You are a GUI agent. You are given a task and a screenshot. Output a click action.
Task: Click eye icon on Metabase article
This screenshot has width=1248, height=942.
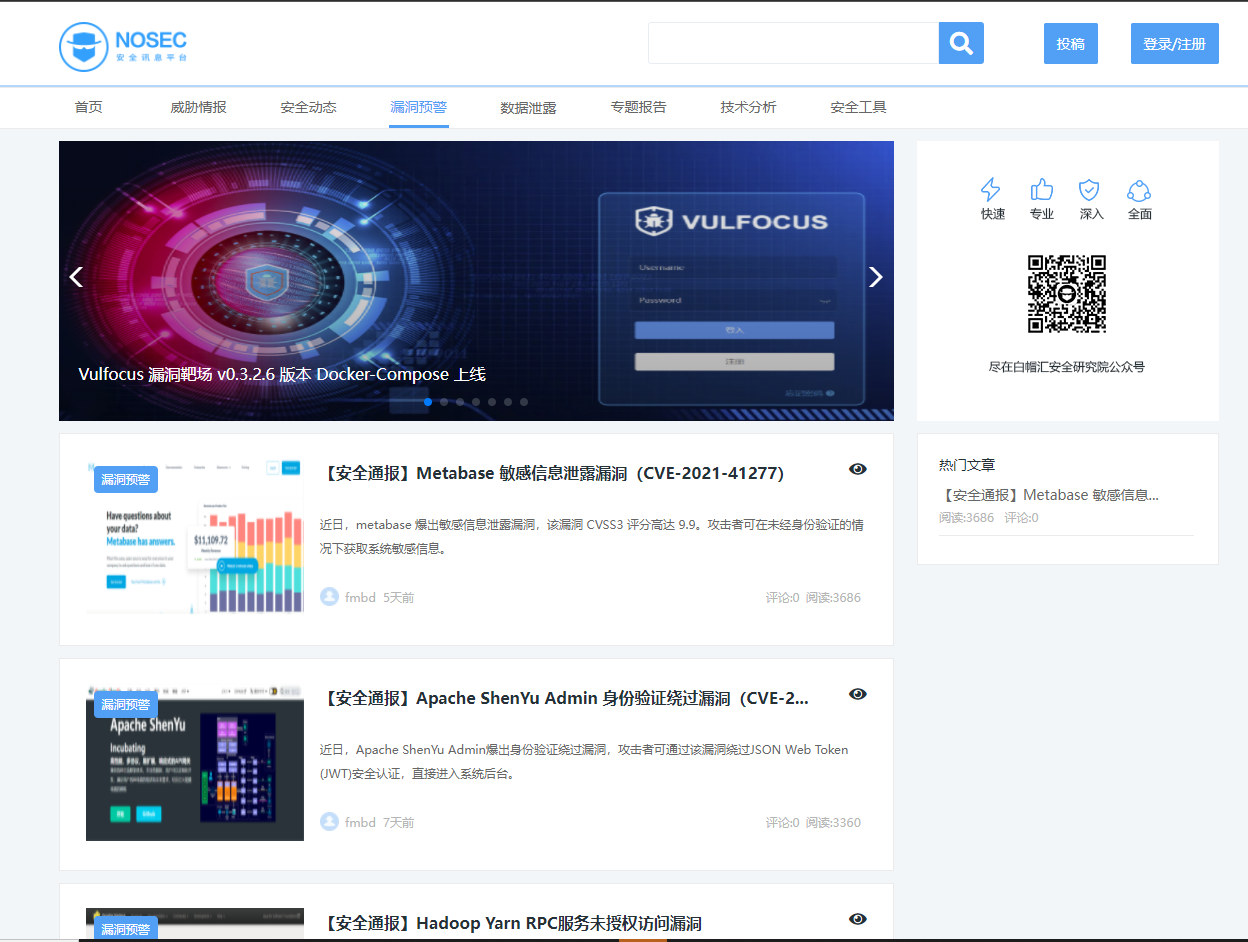(858, 469)
